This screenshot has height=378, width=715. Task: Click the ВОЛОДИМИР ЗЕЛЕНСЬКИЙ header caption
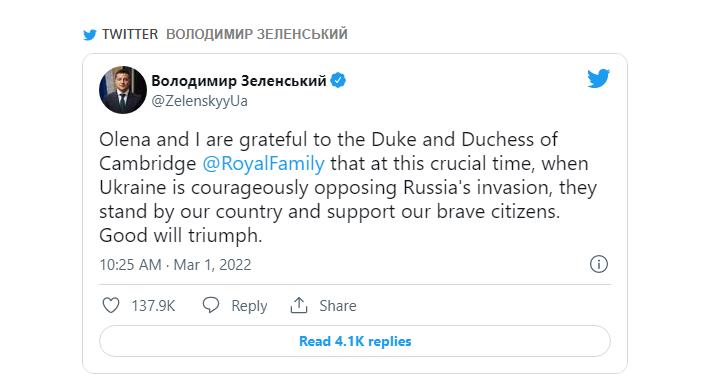click(x=257, y=34)
